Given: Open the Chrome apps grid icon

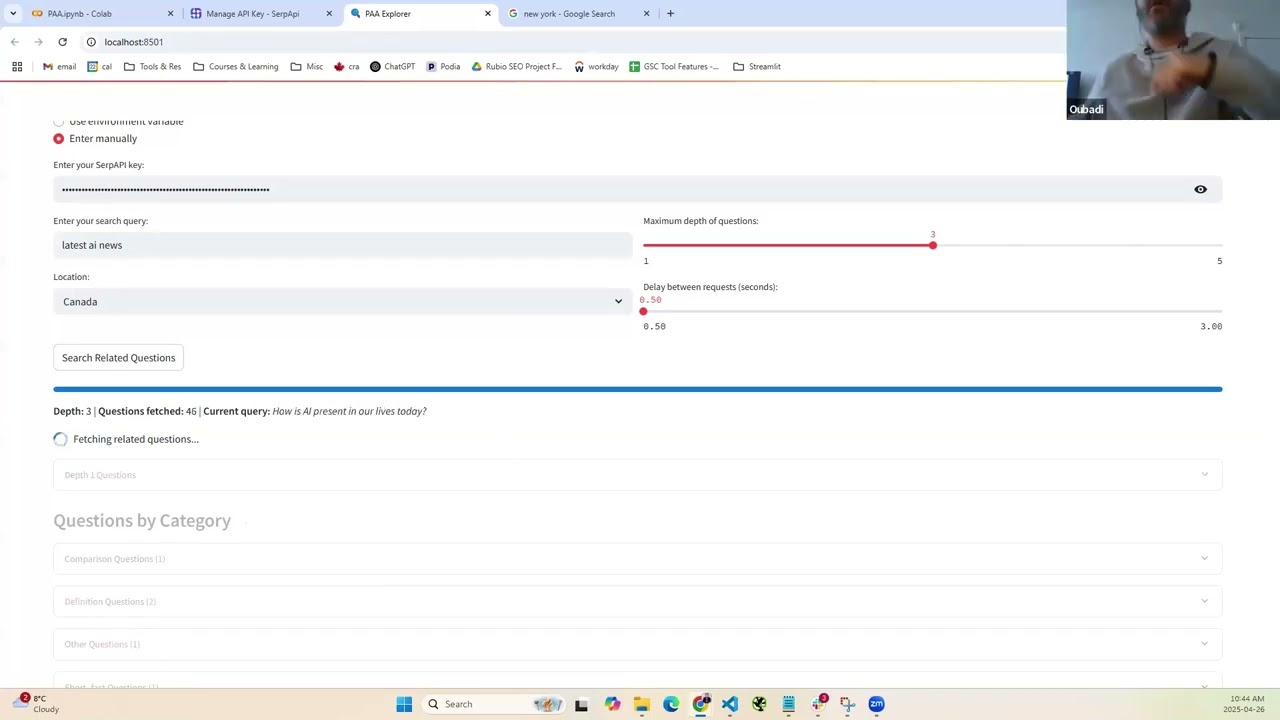Looking at the screenshot, I should click(x=17, y=66).
